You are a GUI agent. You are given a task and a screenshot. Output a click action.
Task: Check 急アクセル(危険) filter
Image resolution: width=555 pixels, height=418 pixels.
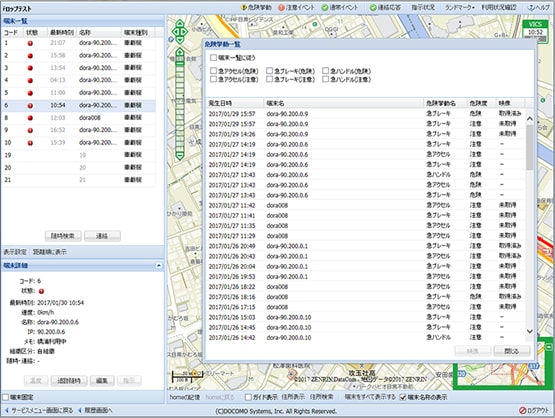click(x=213, y=70)
